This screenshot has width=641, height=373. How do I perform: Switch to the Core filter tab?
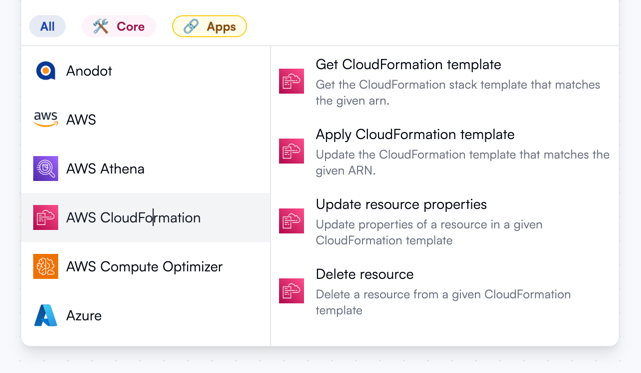point(119,27)
